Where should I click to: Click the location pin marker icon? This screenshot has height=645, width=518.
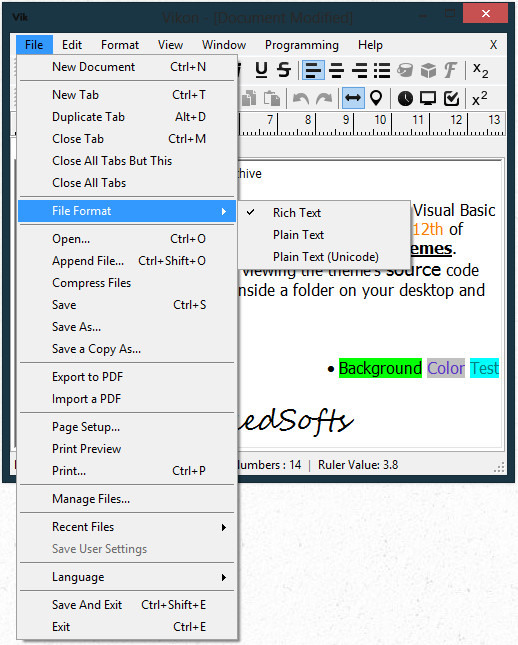point(376,98)
